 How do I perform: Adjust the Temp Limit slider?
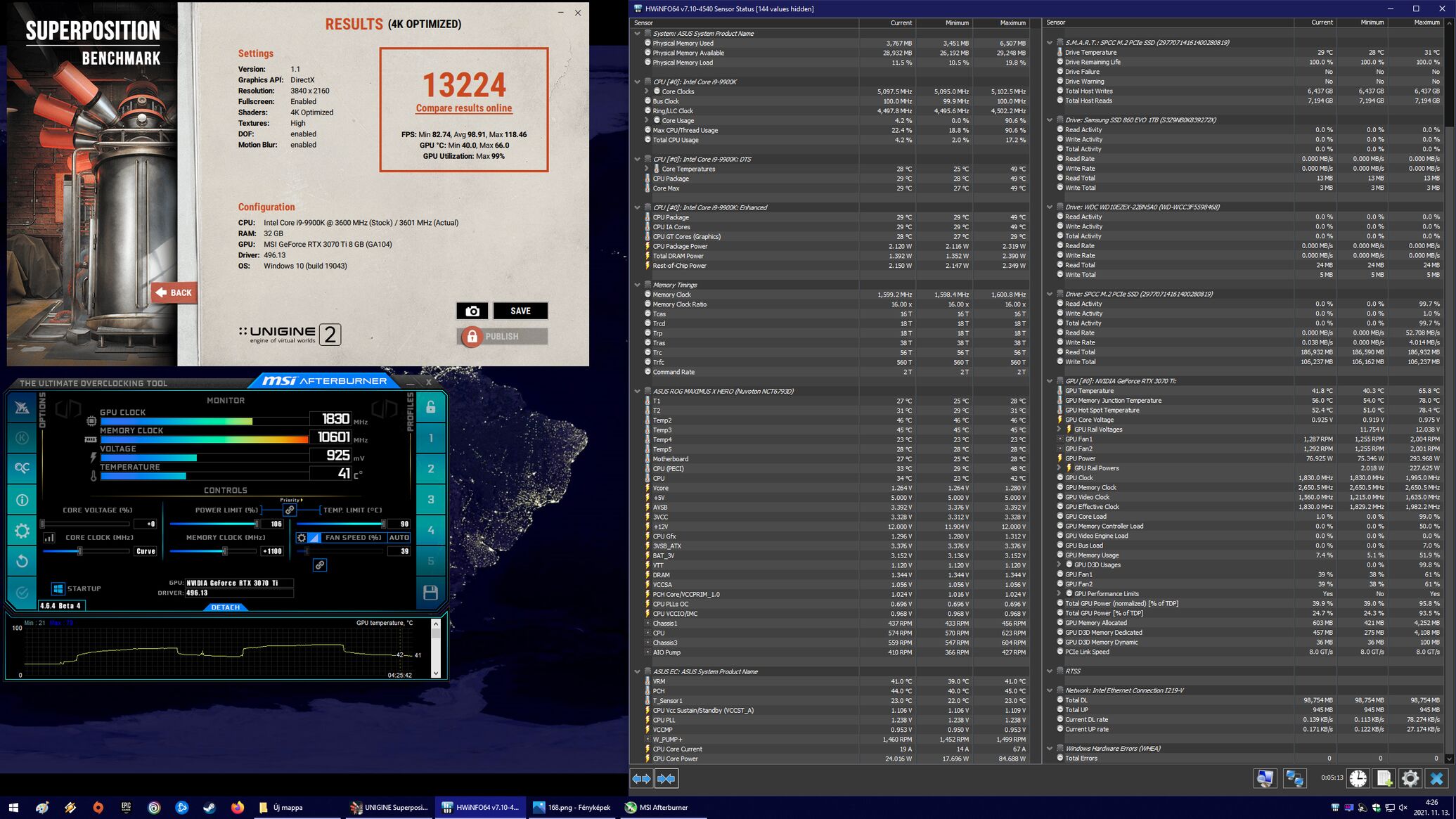341,524
